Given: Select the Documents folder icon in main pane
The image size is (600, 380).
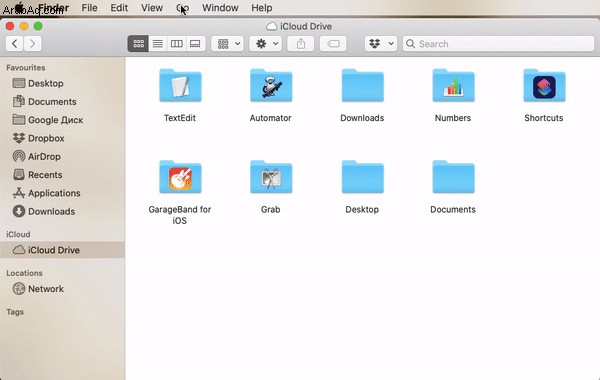Looking at the screenshot, I should (453, 177).
